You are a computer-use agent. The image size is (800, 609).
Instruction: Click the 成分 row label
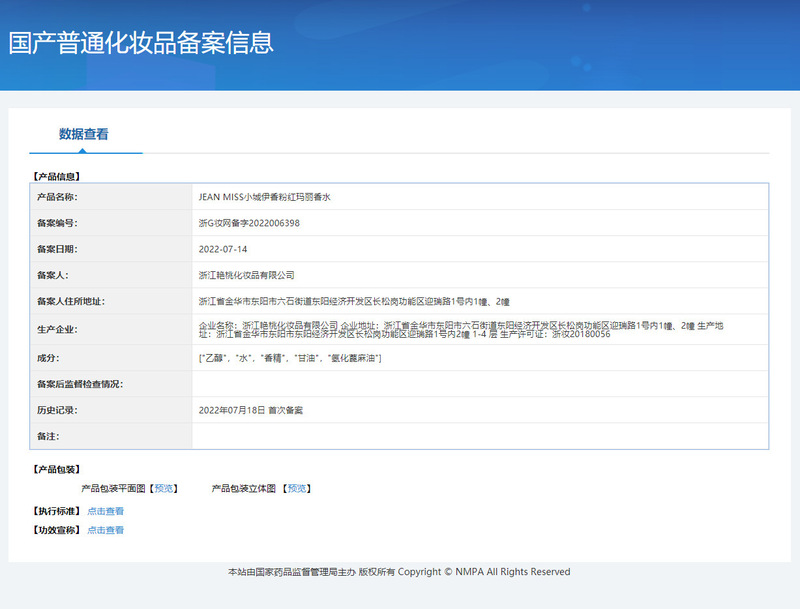(48, 358)
